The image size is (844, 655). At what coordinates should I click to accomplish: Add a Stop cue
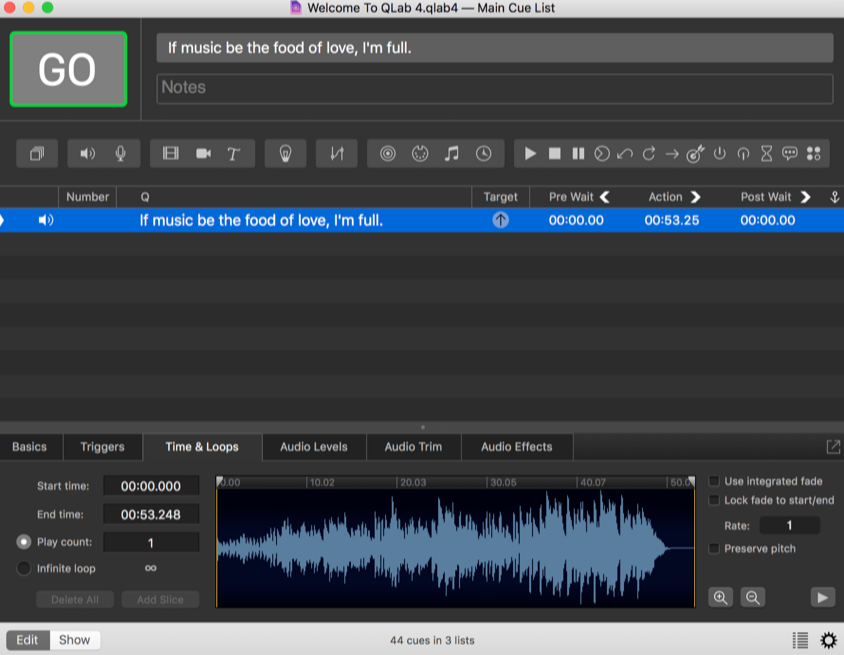pyautogui.click(x=554, y=154)
